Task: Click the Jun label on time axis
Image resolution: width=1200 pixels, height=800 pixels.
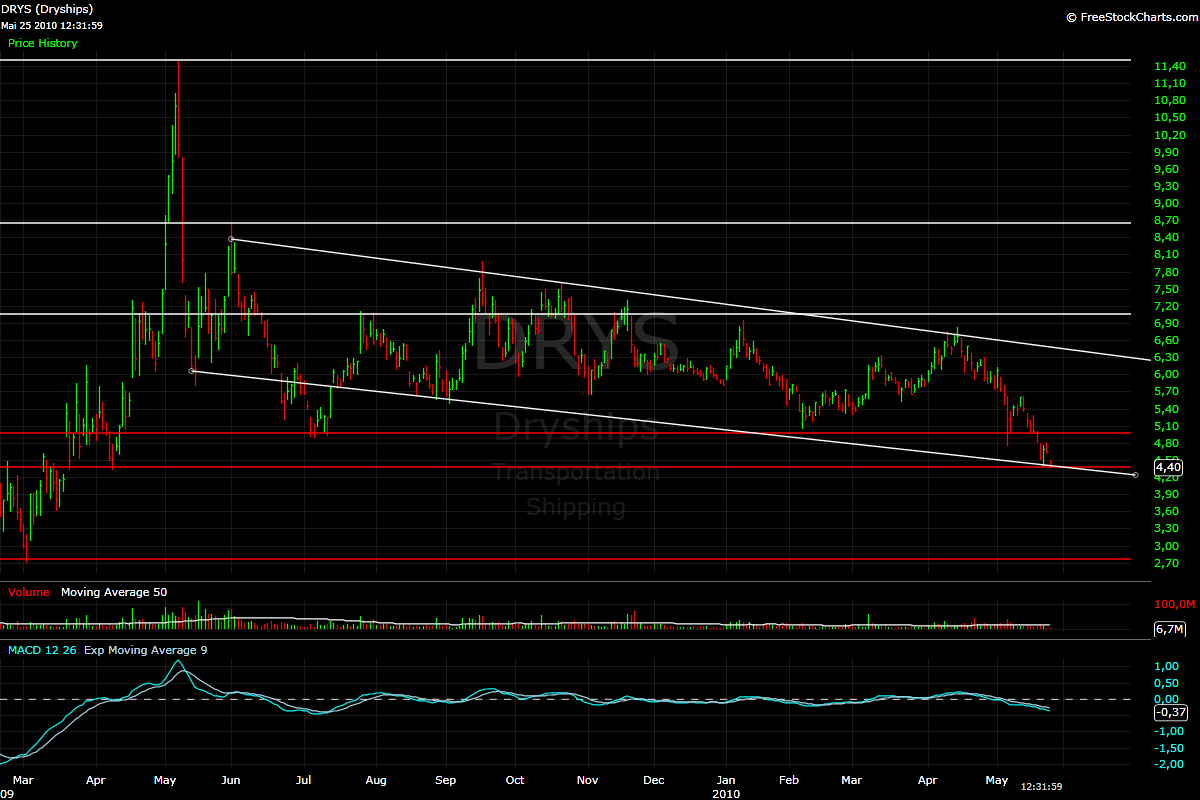Action: [x=230, y=780]
